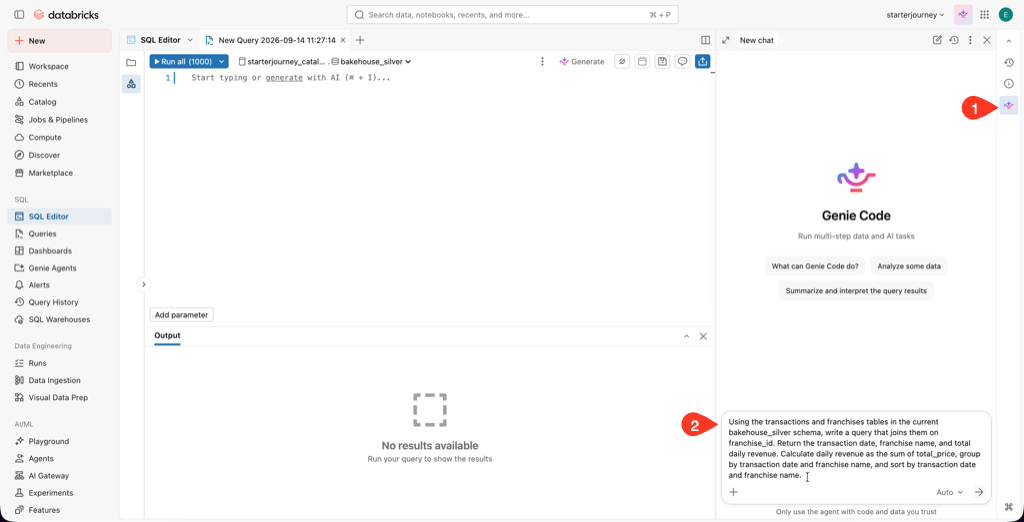Click the kebab menu next to Generate

(x=542, y=61)
